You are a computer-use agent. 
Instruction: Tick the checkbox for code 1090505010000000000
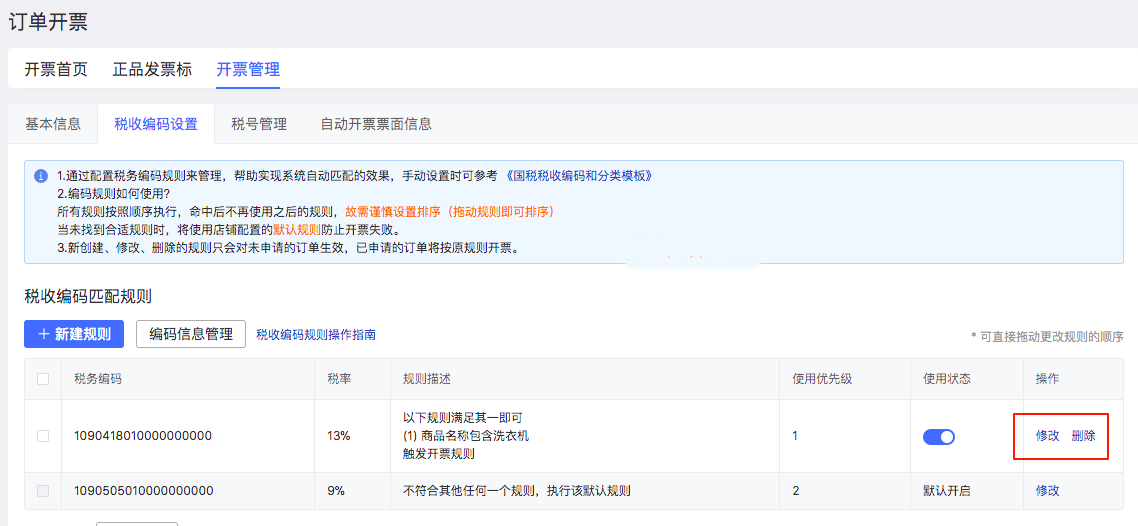42,491
